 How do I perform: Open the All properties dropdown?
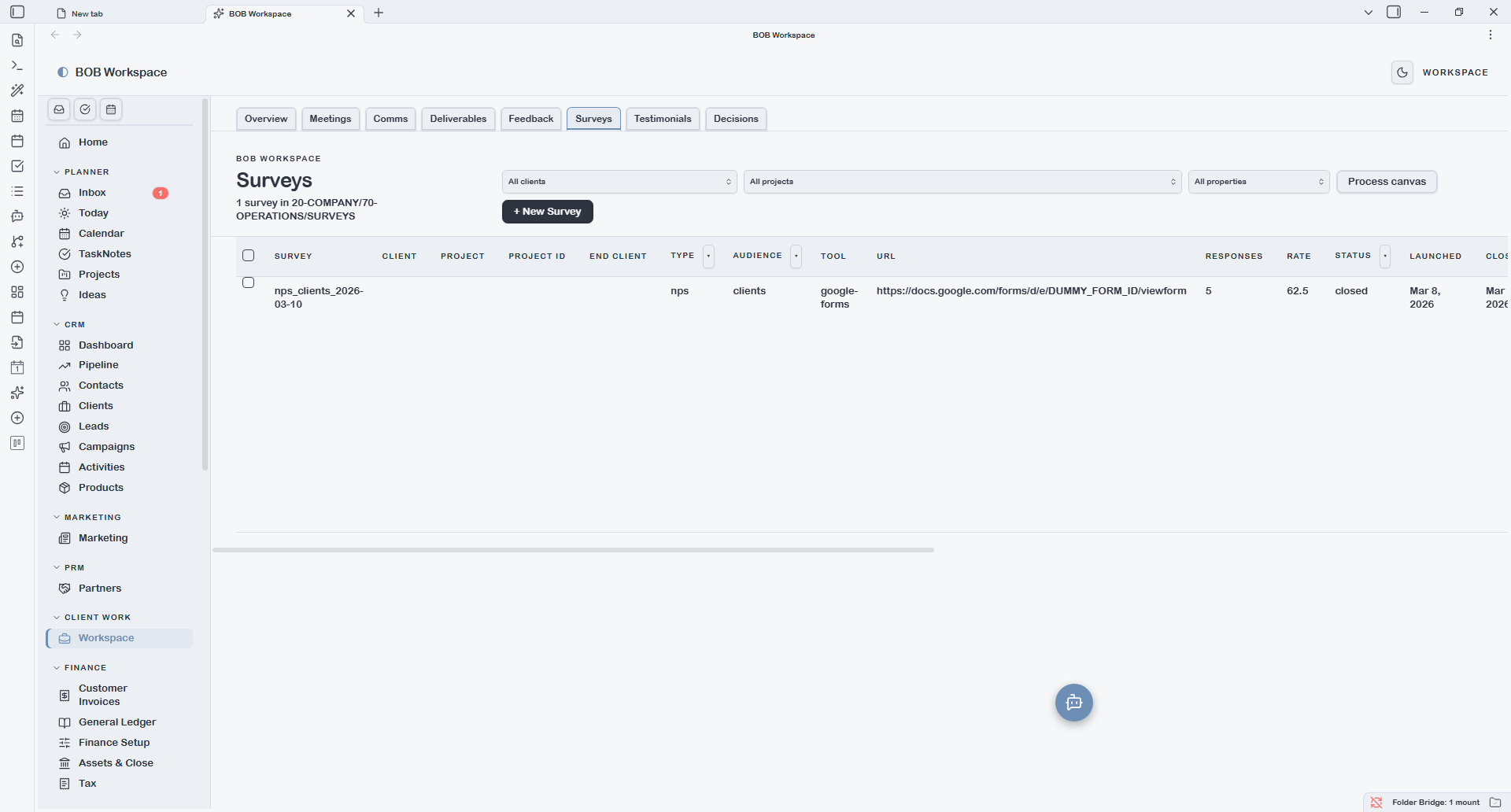click(x=1258, y=182)
